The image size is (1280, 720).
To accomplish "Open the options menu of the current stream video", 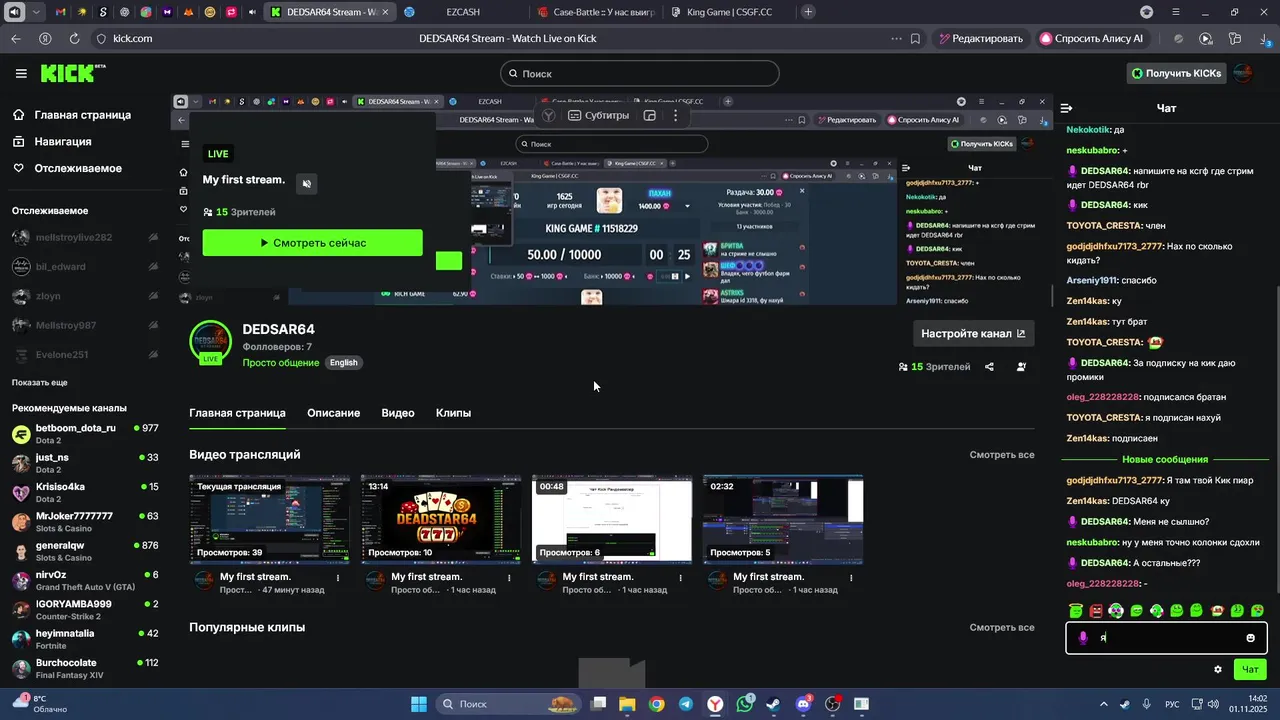I will pyautogui.click(x=337, y=577).
